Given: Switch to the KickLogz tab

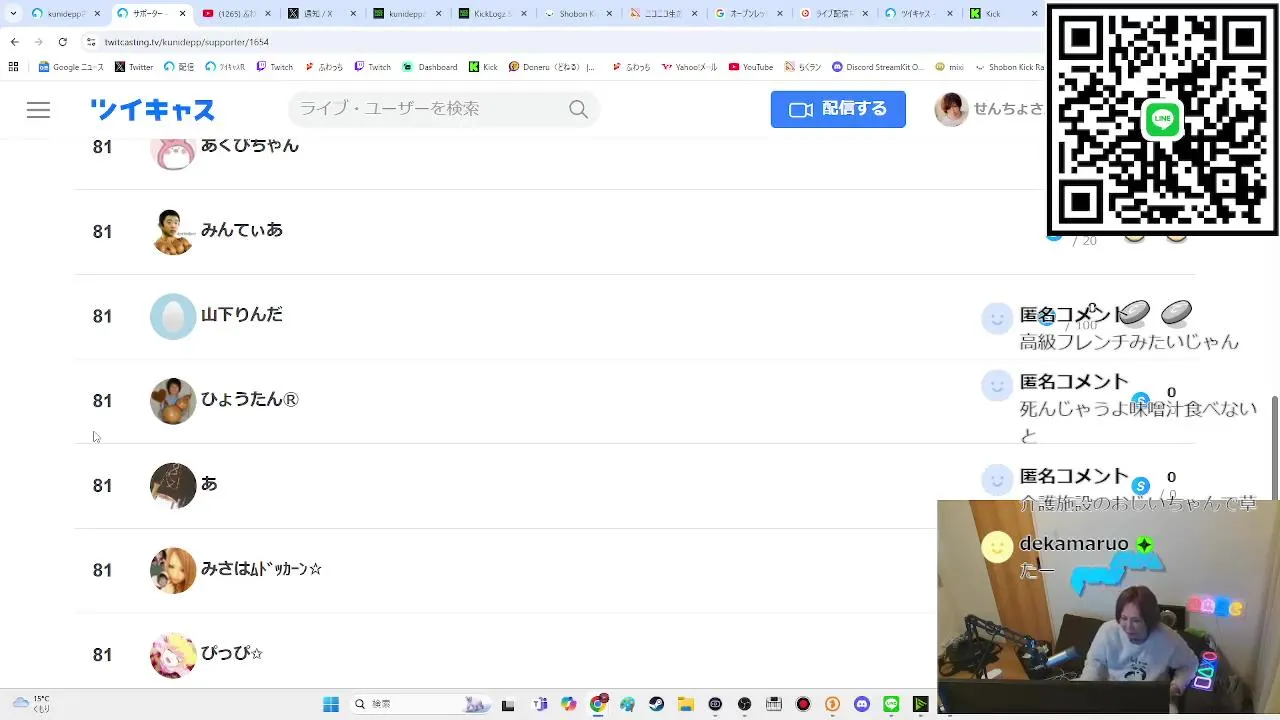Looking at the screenshot, I should tap(492, 14).
